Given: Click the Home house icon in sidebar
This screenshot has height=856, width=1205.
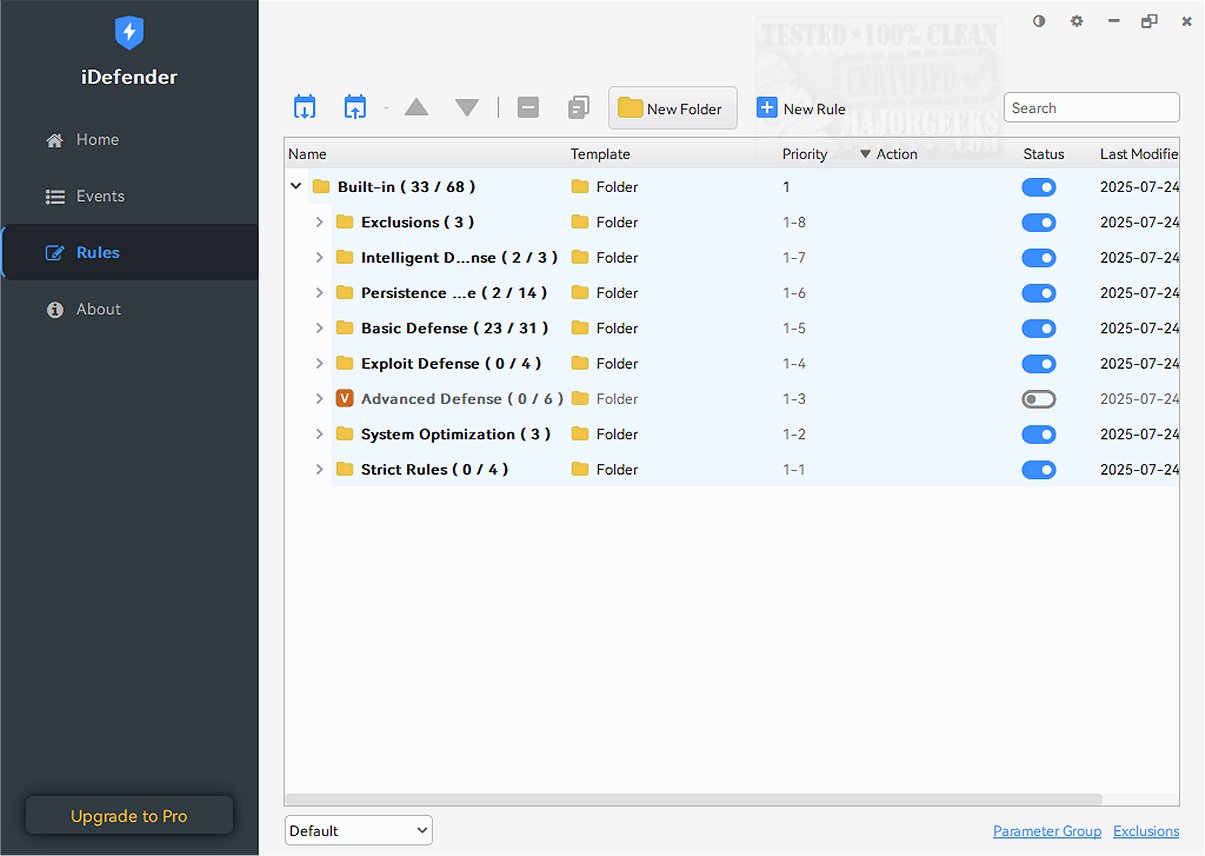Looking at the screenshot, I should coord(55,140).
